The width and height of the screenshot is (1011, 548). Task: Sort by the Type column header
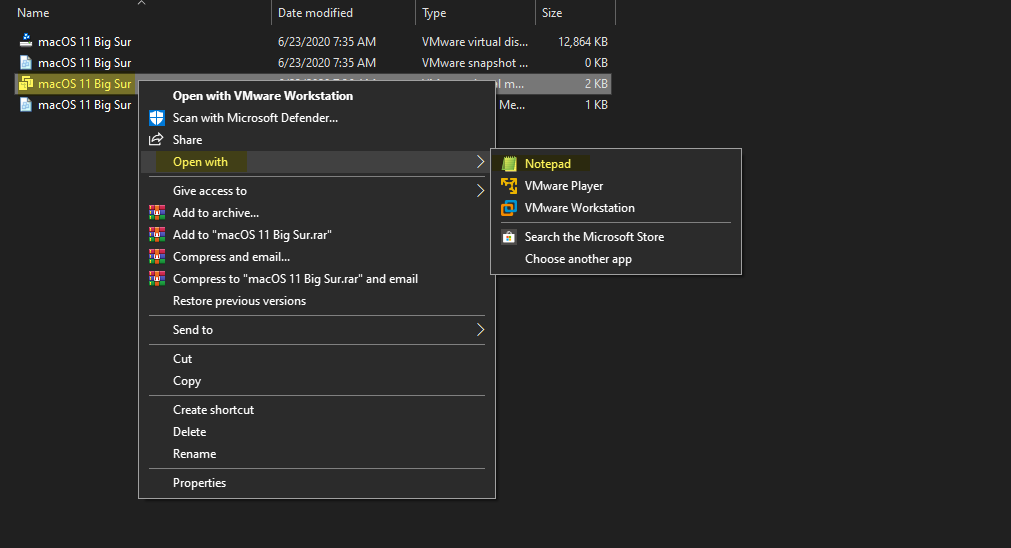[434, 13]
